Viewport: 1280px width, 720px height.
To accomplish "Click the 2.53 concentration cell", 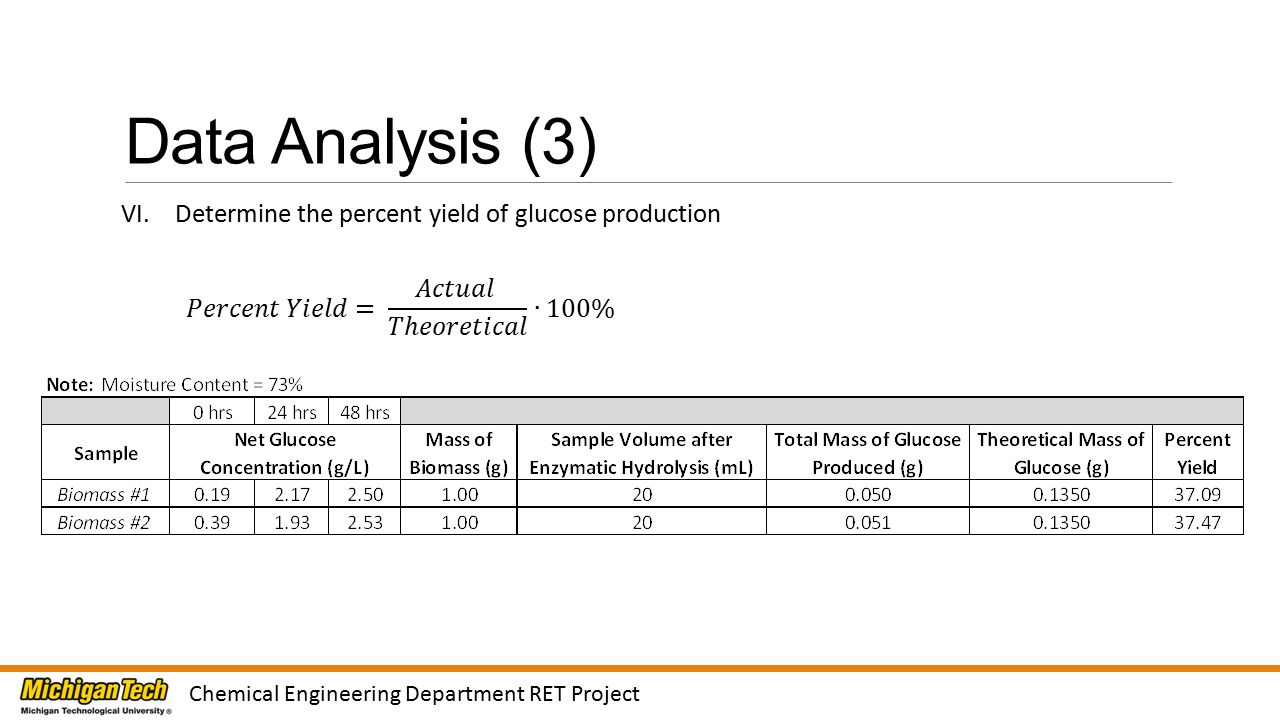I will click(364, 522).
